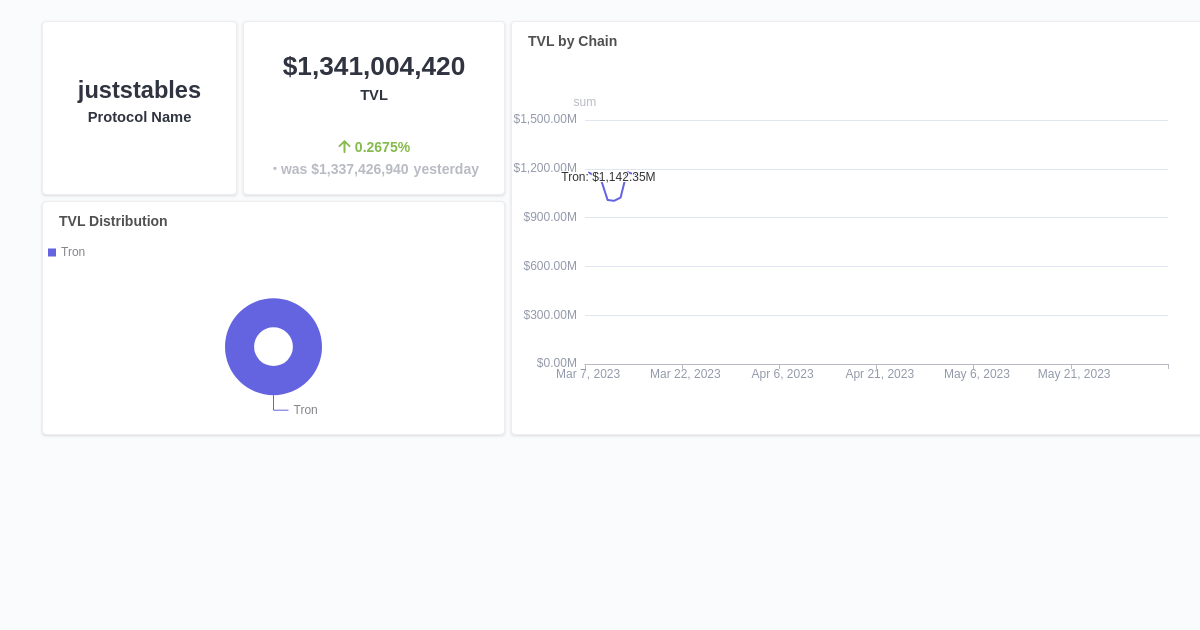This screenshot has width=1200, height=630.
Task: Click the May 21, 2023 axis label
Action: tap(1074, 373)
